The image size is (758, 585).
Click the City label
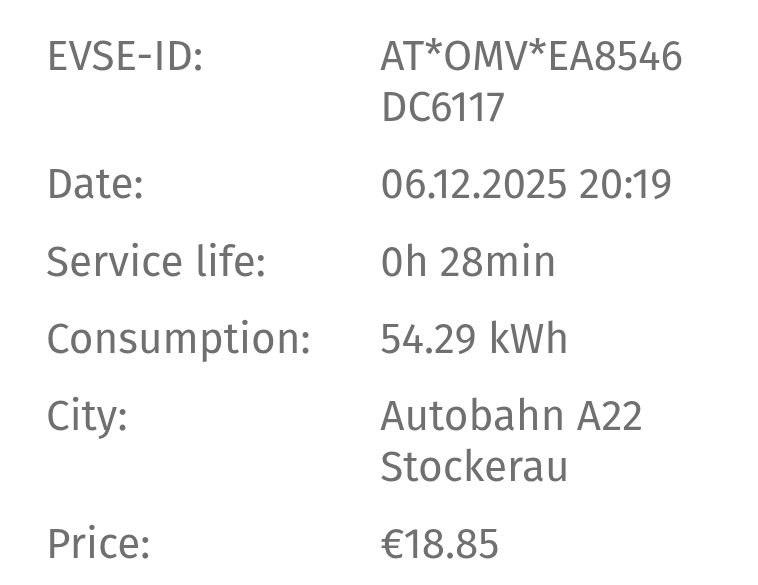point(87,416)
